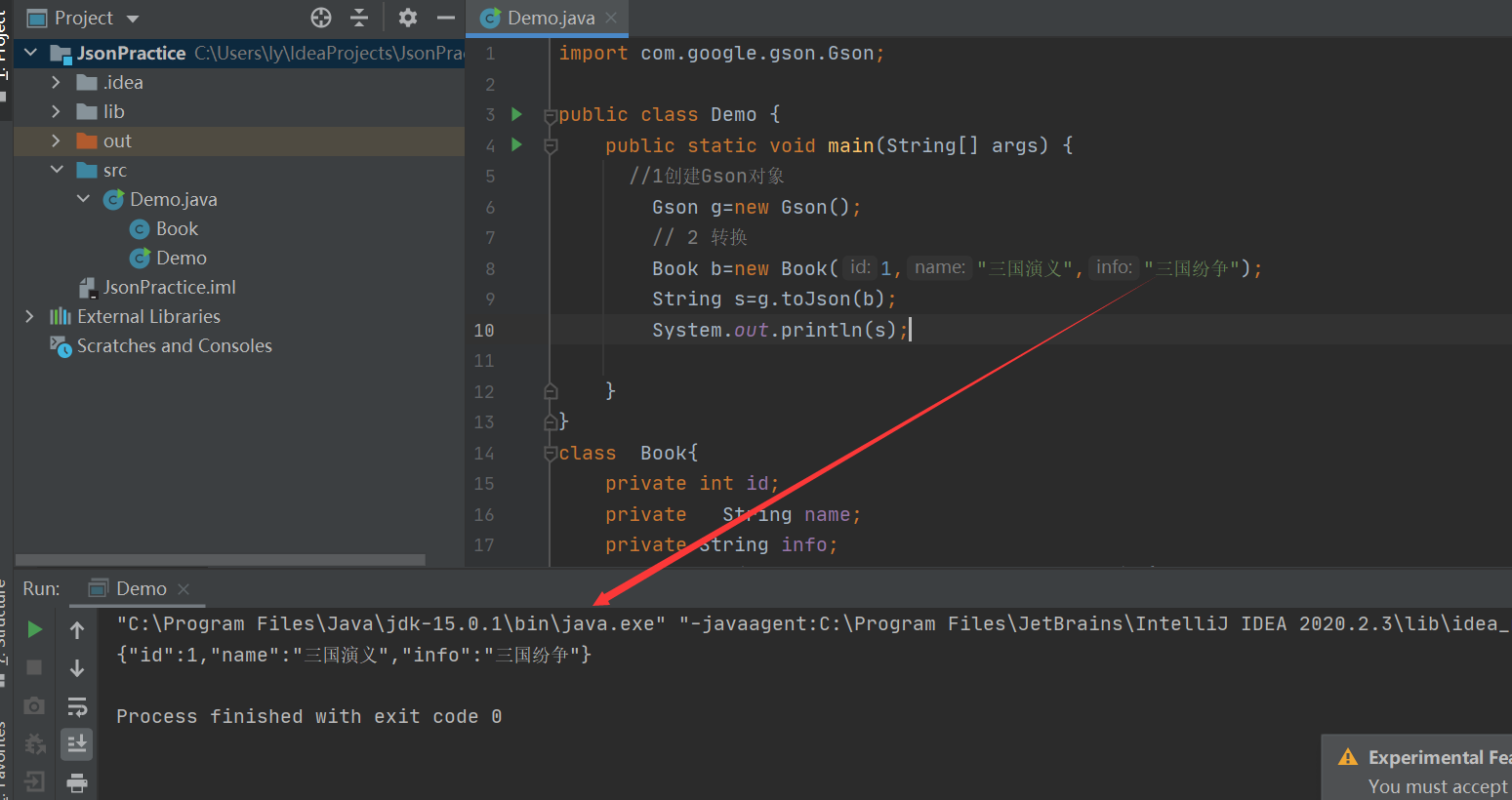The height and width of the screenshot is (800, 1512).
Task: Toggle soft-wrap in the Run console
Action: click(77, 706)
